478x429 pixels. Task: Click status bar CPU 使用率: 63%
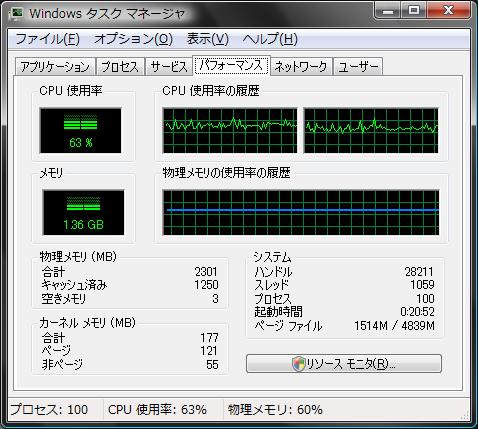157,409
